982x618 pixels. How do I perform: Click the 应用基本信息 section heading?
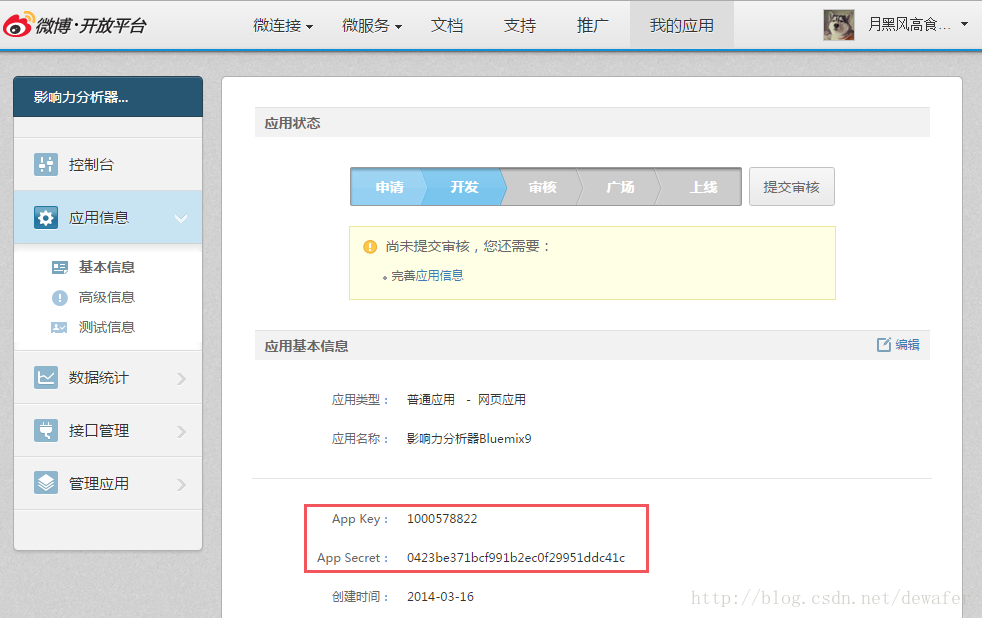click(306, 346)
